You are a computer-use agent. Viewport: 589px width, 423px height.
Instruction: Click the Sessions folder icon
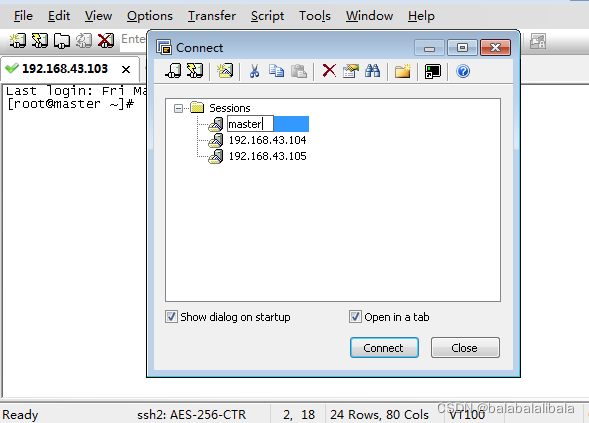[197, 107]
